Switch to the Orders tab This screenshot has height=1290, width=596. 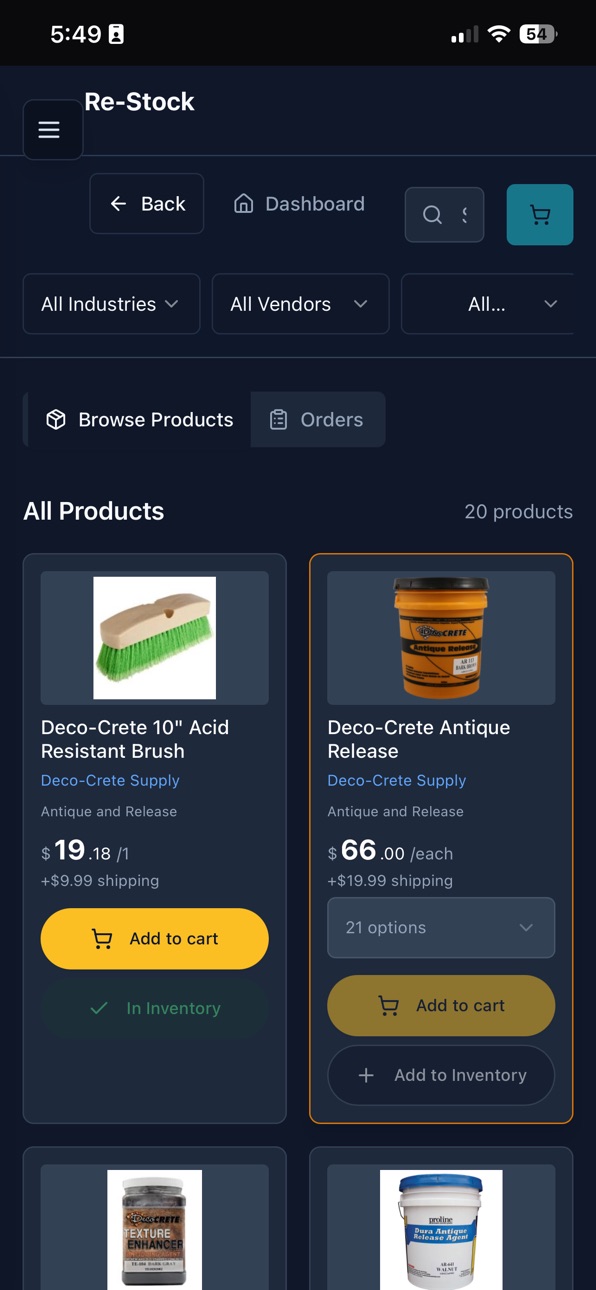pos(318,420)
